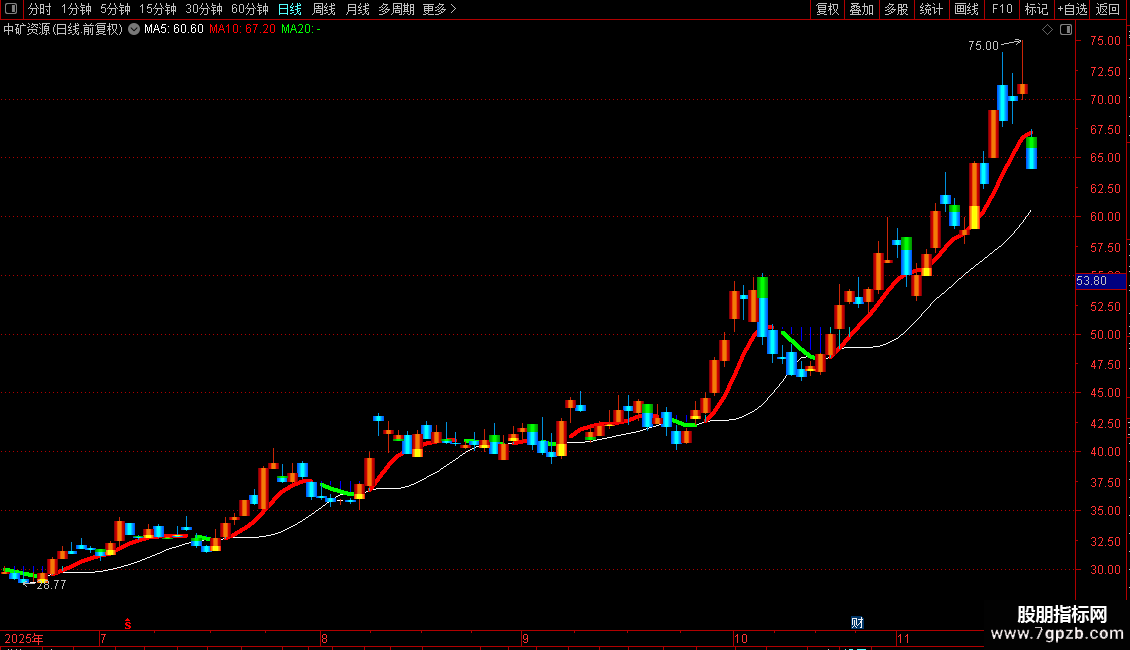Image resolution: width=1130 pixels, height=650 pixels.
Task: Click the MA10: 67.20 indicator label
Action: pos(242,30)
